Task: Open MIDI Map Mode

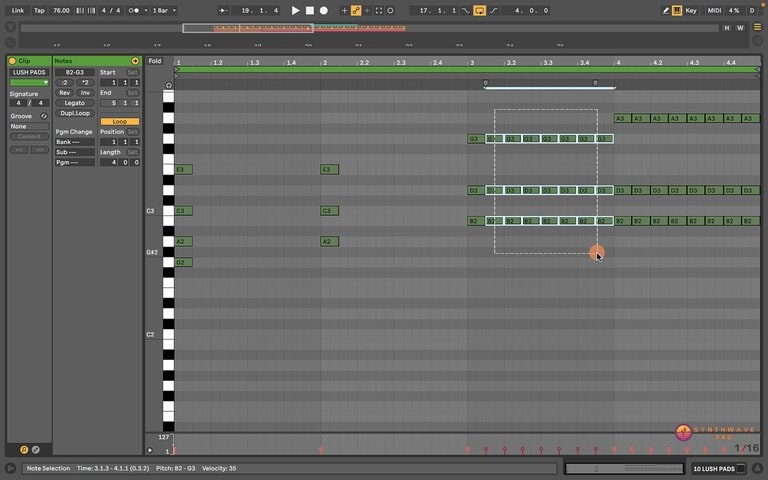Action: coord(714,10)
